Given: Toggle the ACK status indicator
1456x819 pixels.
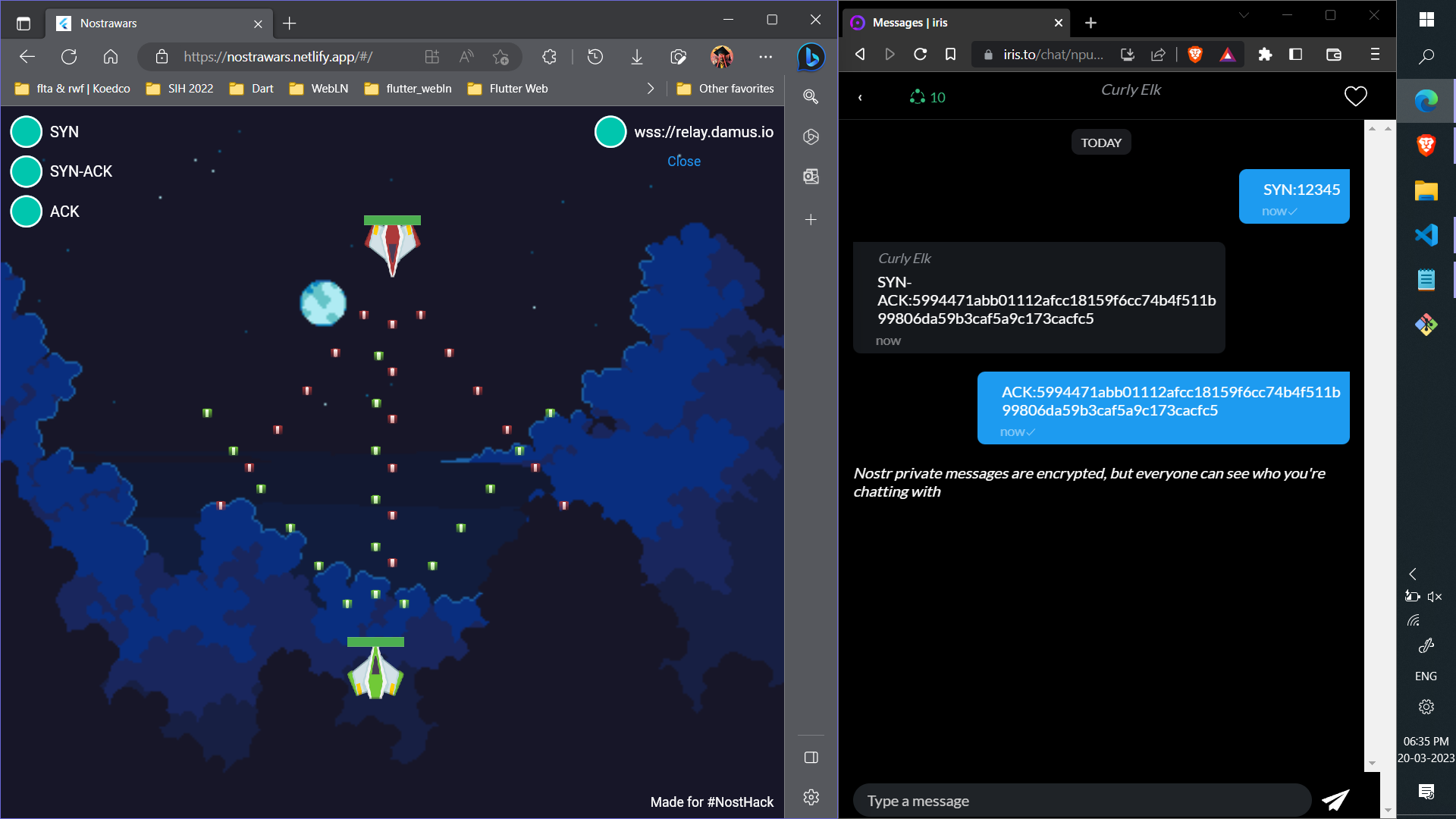Looking at the screenshot, I should [x=27, y=212].
